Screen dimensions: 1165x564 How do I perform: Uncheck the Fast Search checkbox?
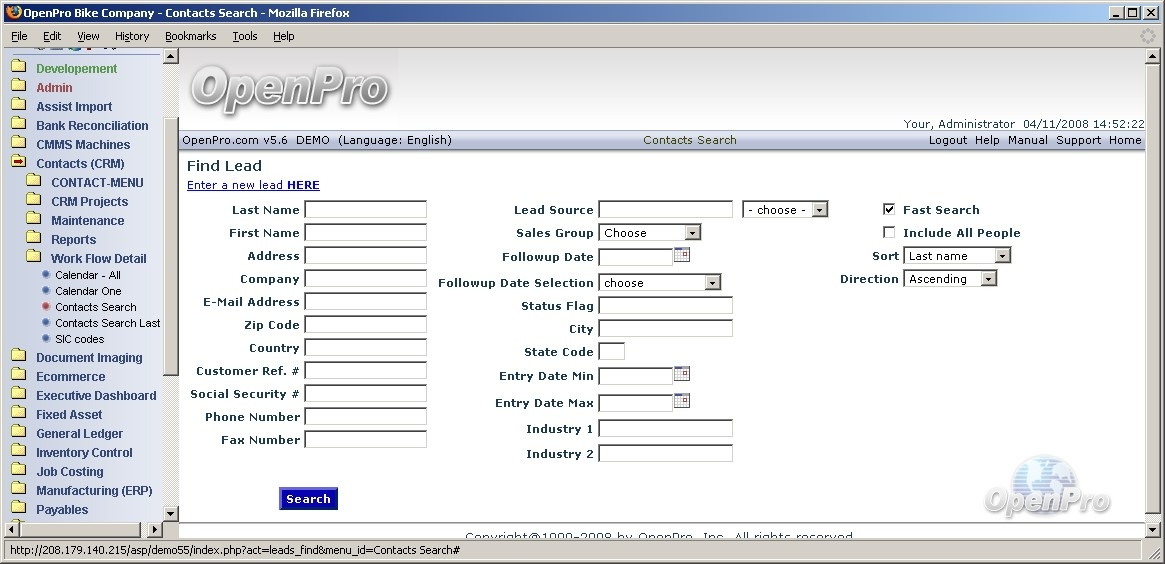(889, 210)
